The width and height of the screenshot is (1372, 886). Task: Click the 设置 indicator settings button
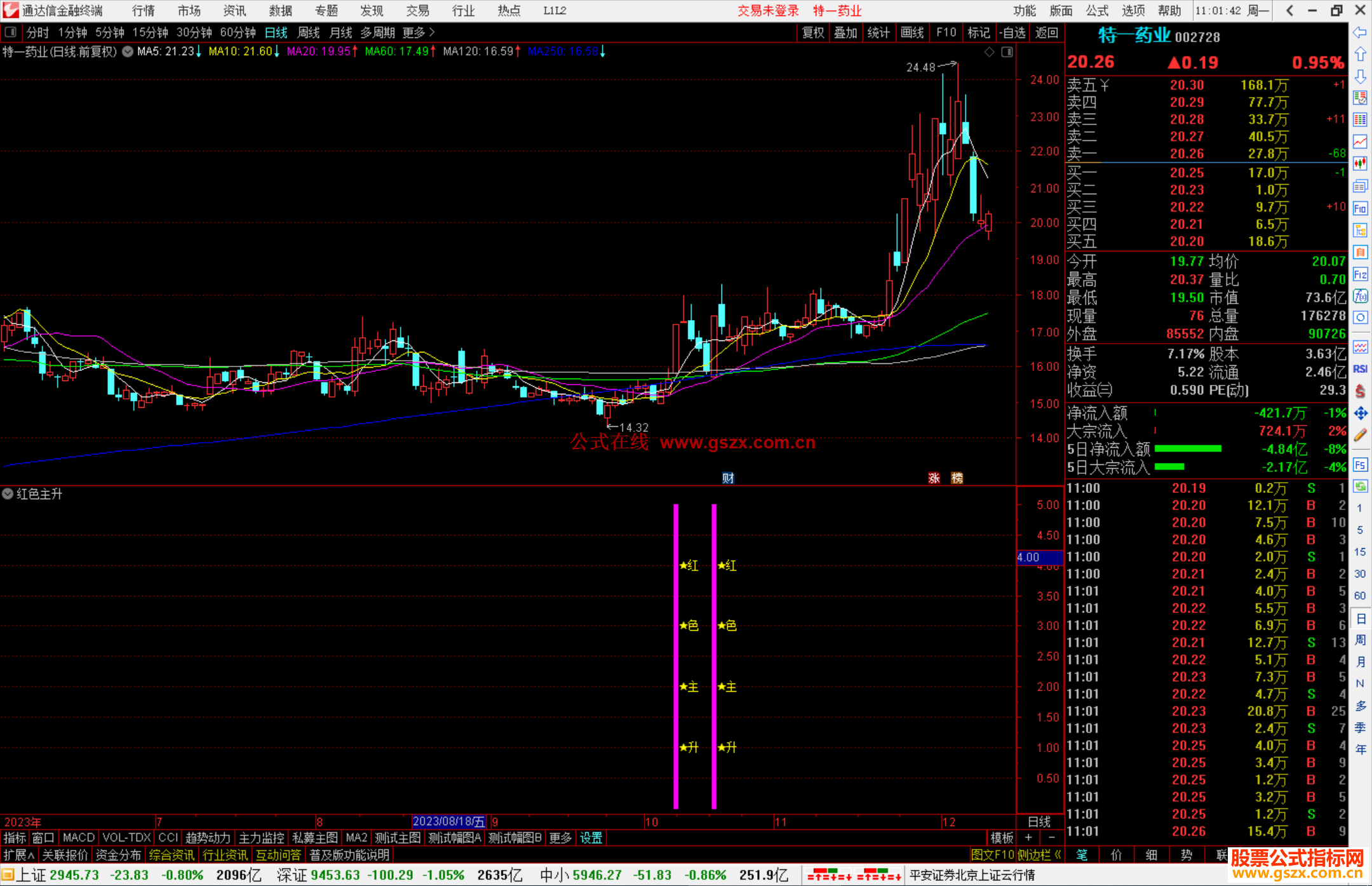click(x=591, y=838)
